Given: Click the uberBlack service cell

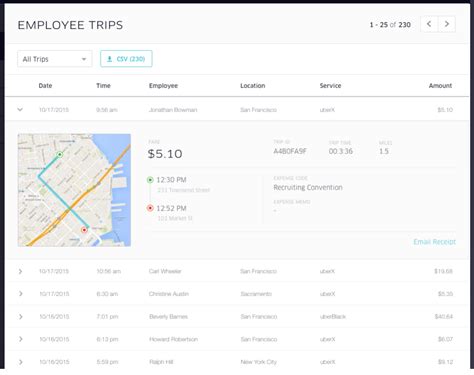Looking at the screenshot, I should point(333,316).
